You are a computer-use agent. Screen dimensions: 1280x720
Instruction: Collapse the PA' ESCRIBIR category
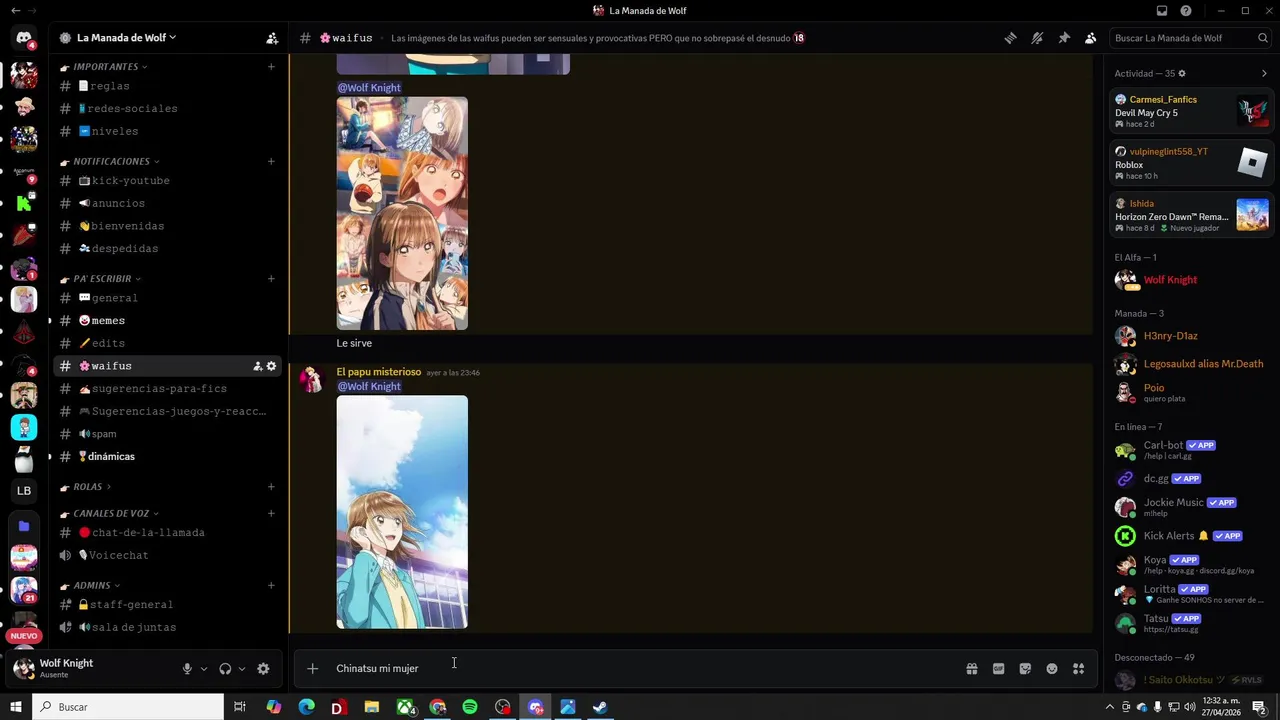pyautogui.click(x=101, y=279)
